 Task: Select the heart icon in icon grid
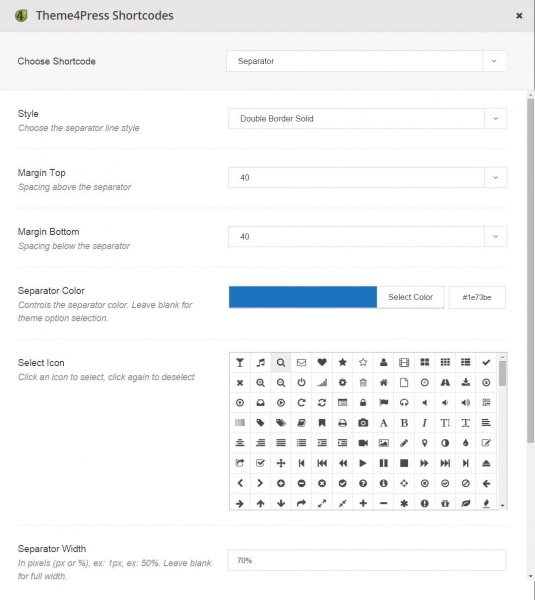point(322,362)
